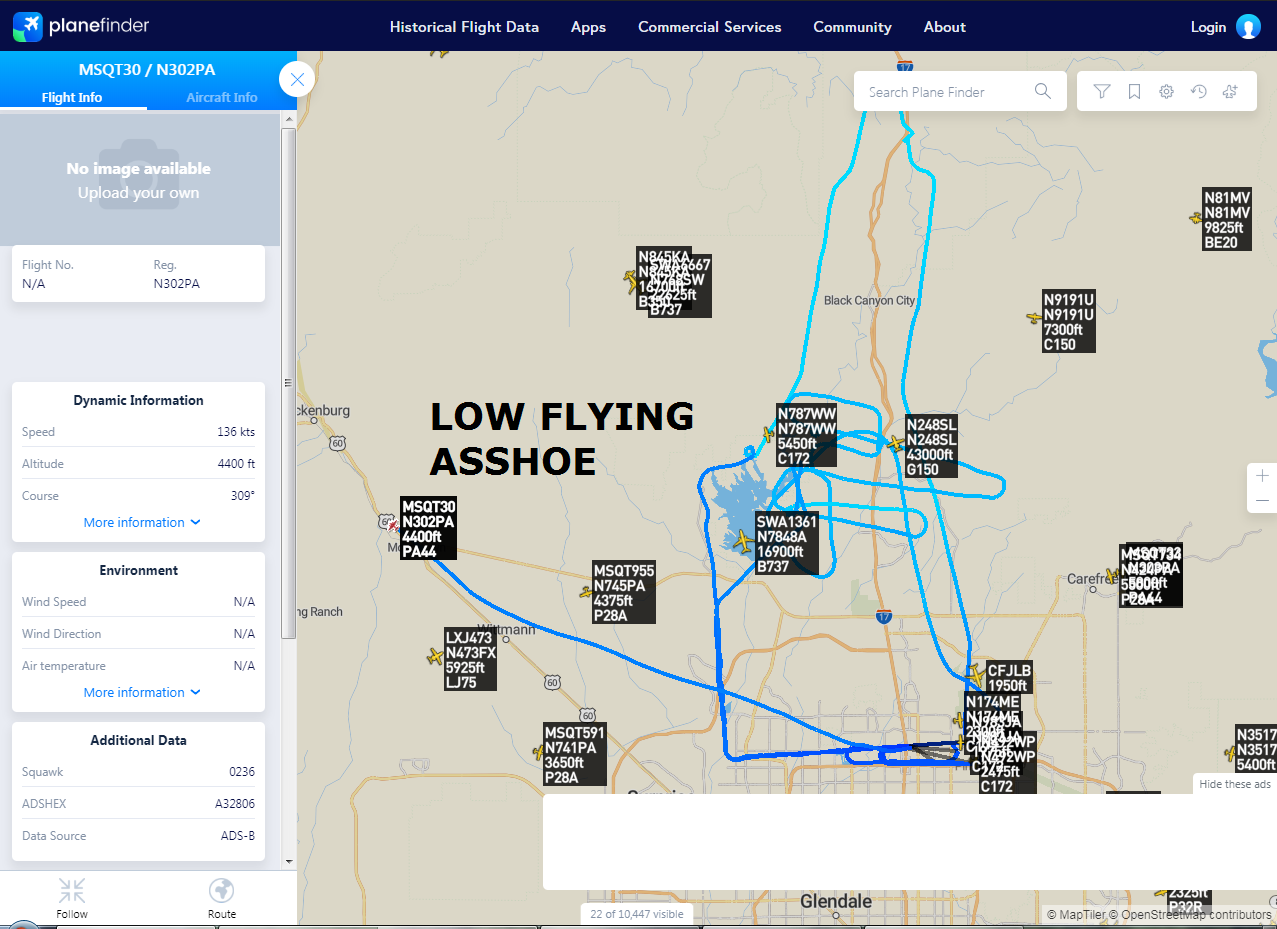
Task: Open the MapTiler attribution link
Action: 1078,914
